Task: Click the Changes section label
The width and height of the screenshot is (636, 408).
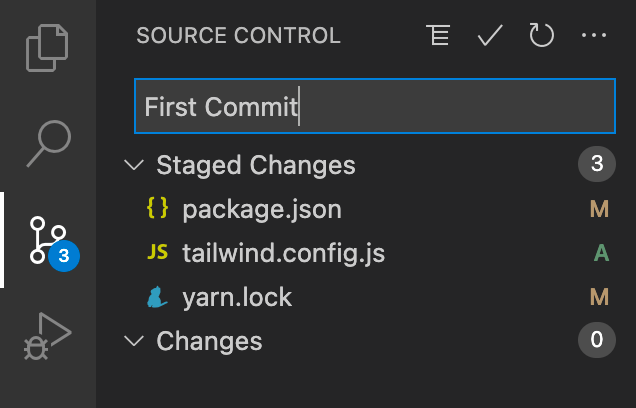Action: (209, 341)
